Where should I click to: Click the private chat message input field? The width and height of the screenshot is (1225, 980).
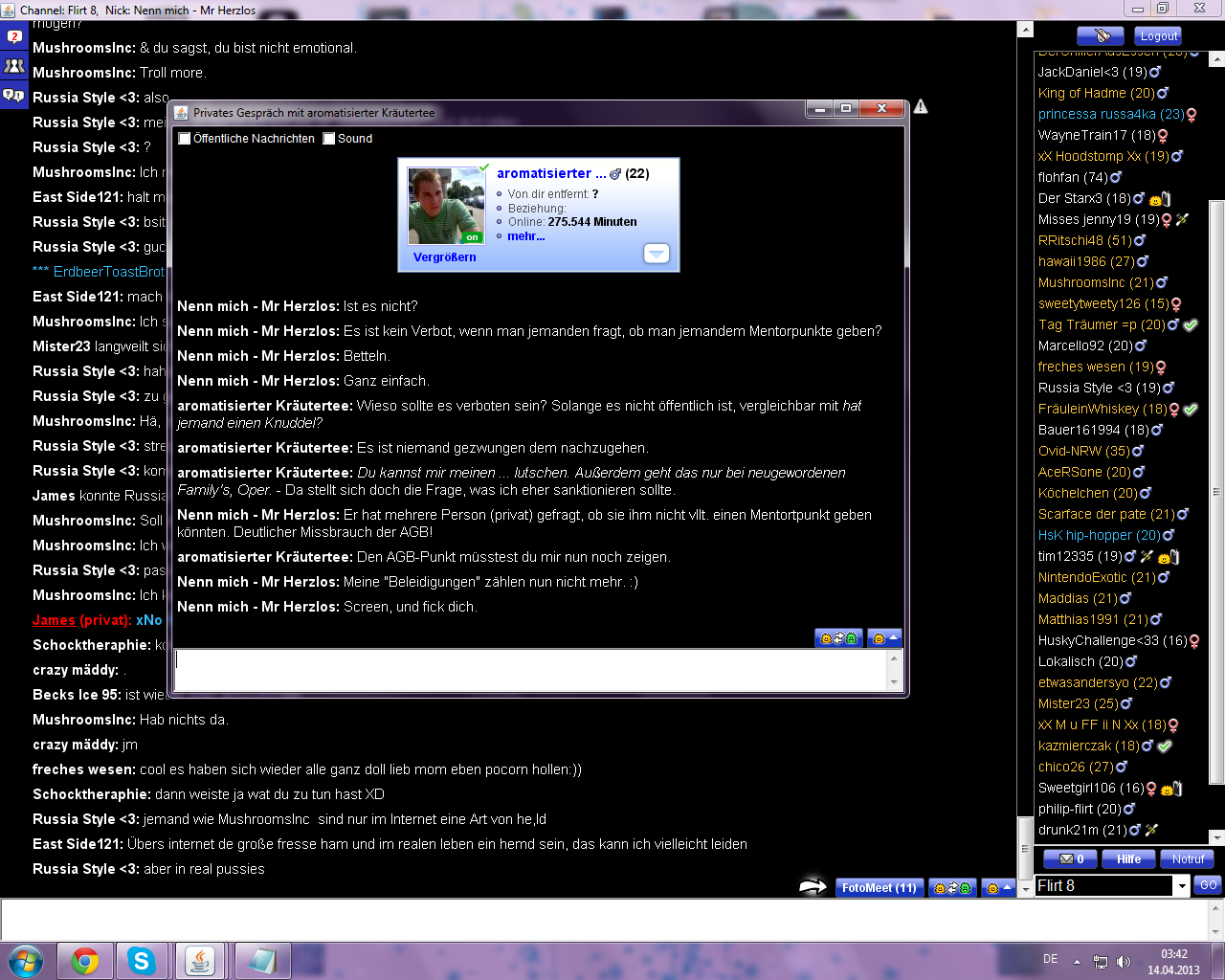531,670
